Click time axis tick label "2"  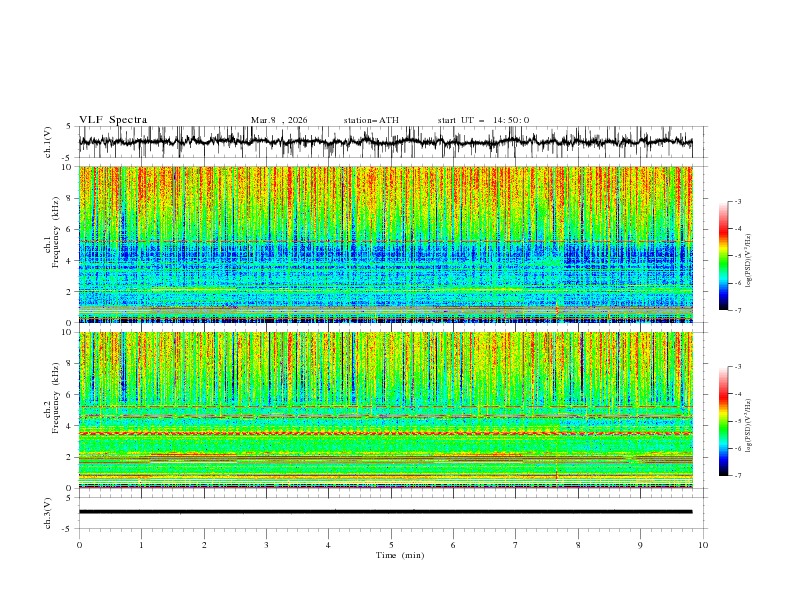204,545
